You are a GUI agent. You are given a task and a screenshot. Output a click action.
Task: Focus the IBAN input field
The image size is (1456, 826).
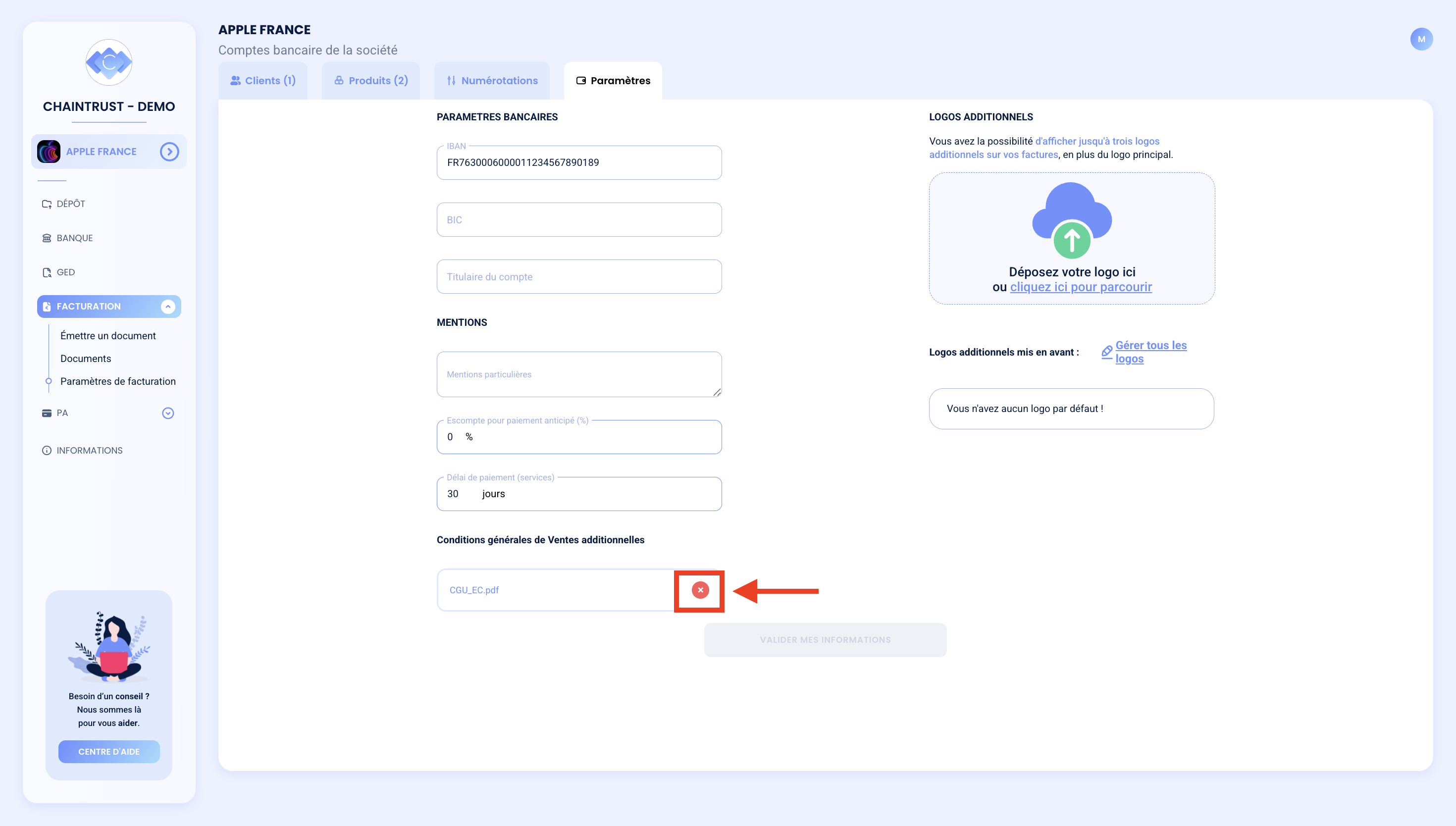pyautogui.click(x=579, y=163)
